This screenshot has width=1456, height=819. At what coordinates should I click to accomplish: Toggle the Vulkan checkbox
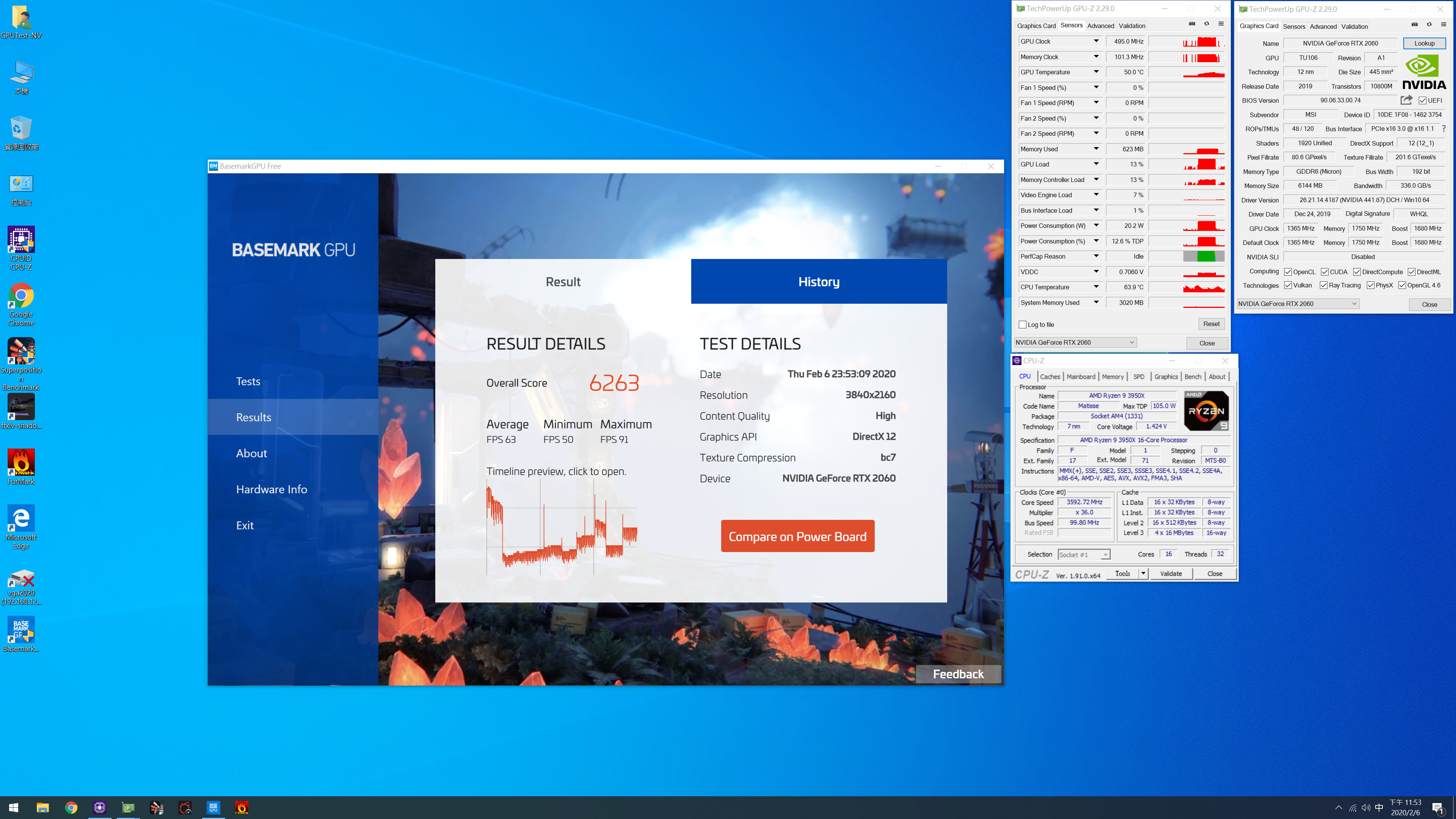point(1288,286)
